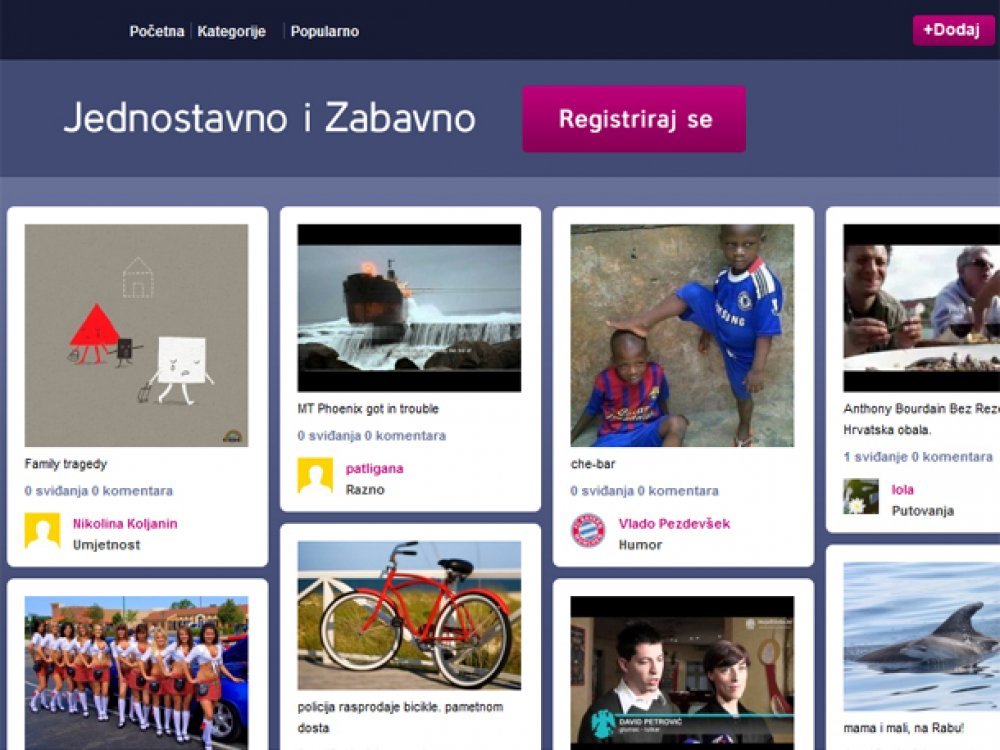Screen dimensions: 1000x750
Task: Click Nikolina Koljanin's yellow avatar icon
Action: (43, 531)
